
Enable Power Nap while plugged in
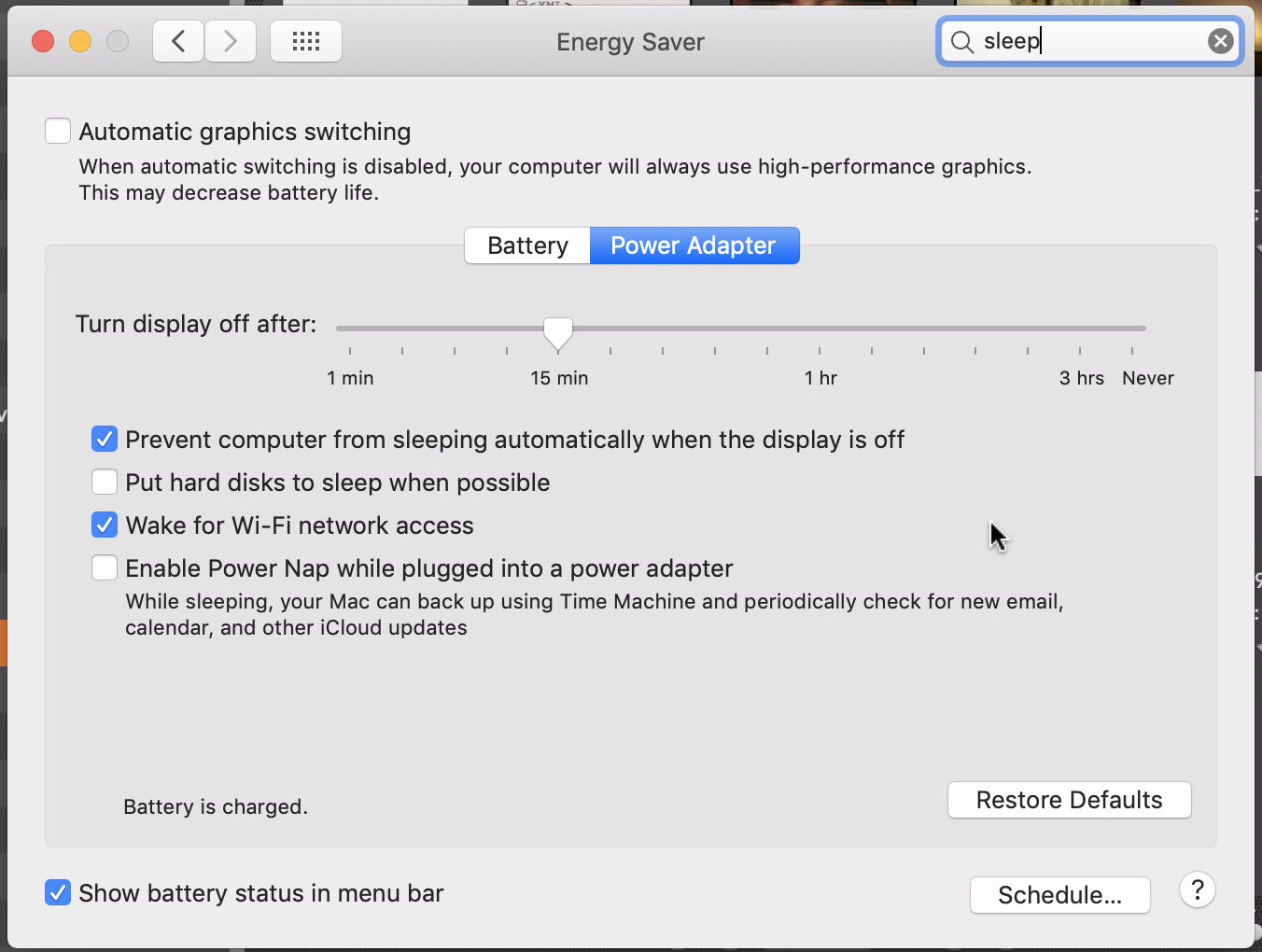[x=105, y=568]
